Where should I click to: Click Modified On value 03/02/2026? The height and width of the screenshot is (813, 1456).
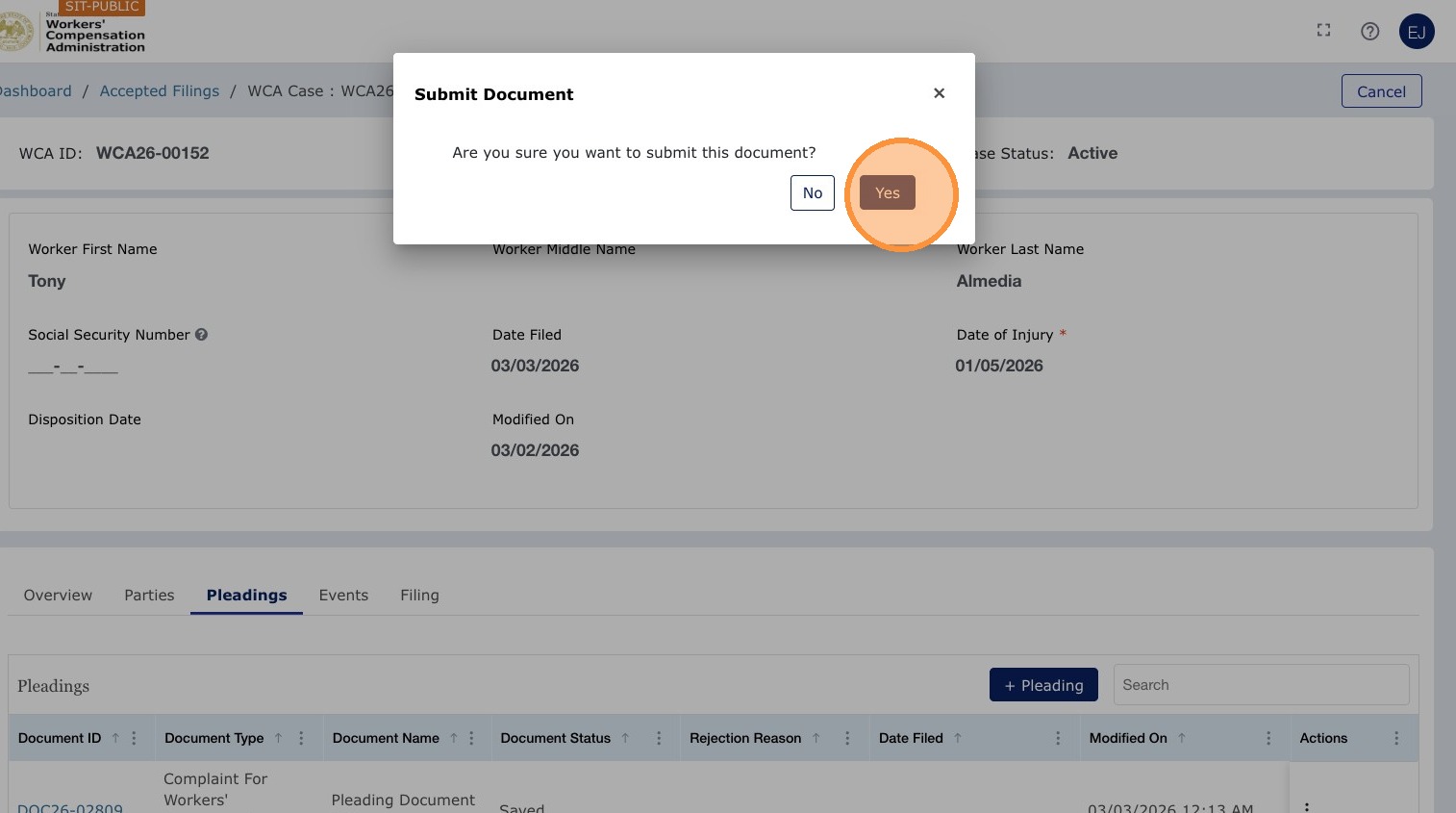tap(535, 450)
